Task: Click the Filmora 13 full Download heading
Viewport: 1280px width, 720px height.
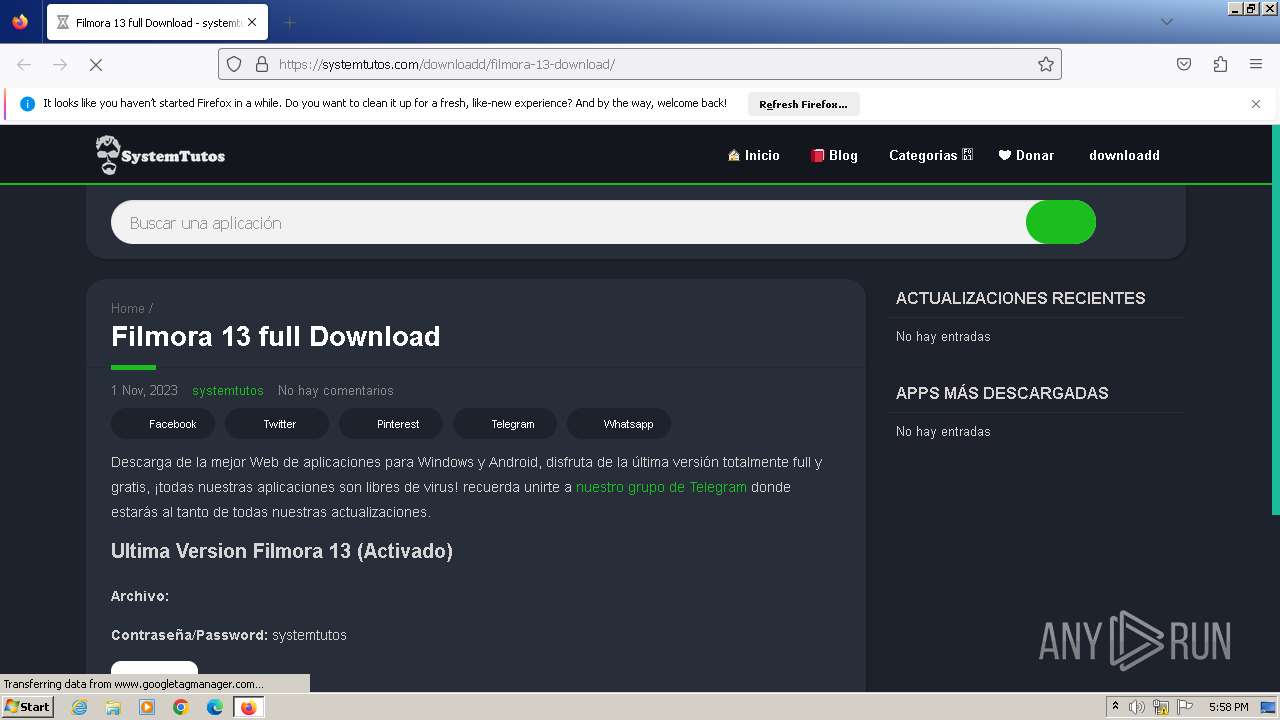Action: coord(276,336)
